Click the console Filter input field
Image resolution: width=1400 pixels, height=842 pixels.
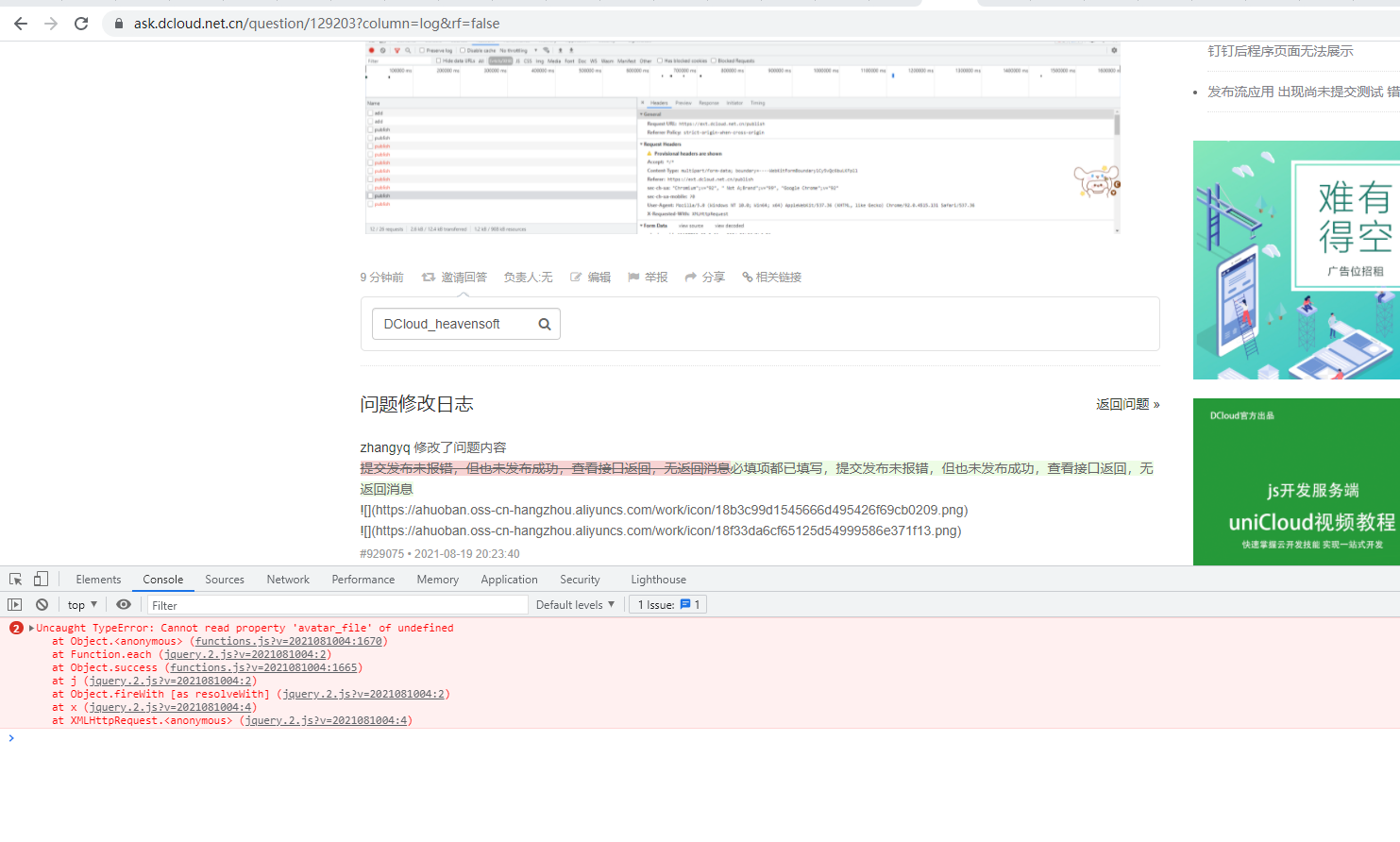(x=336, y=605)
